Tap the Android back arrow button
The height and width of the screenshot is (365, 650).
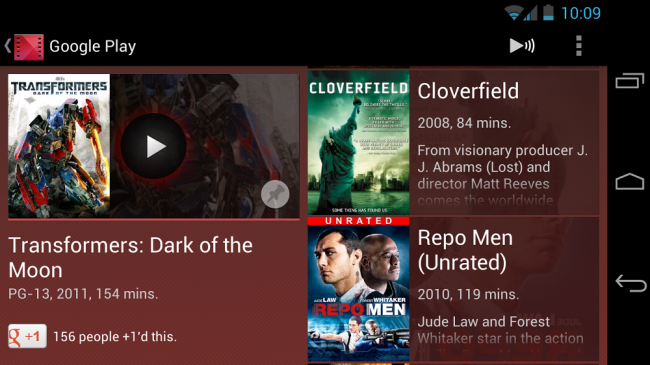pos(631,283)
